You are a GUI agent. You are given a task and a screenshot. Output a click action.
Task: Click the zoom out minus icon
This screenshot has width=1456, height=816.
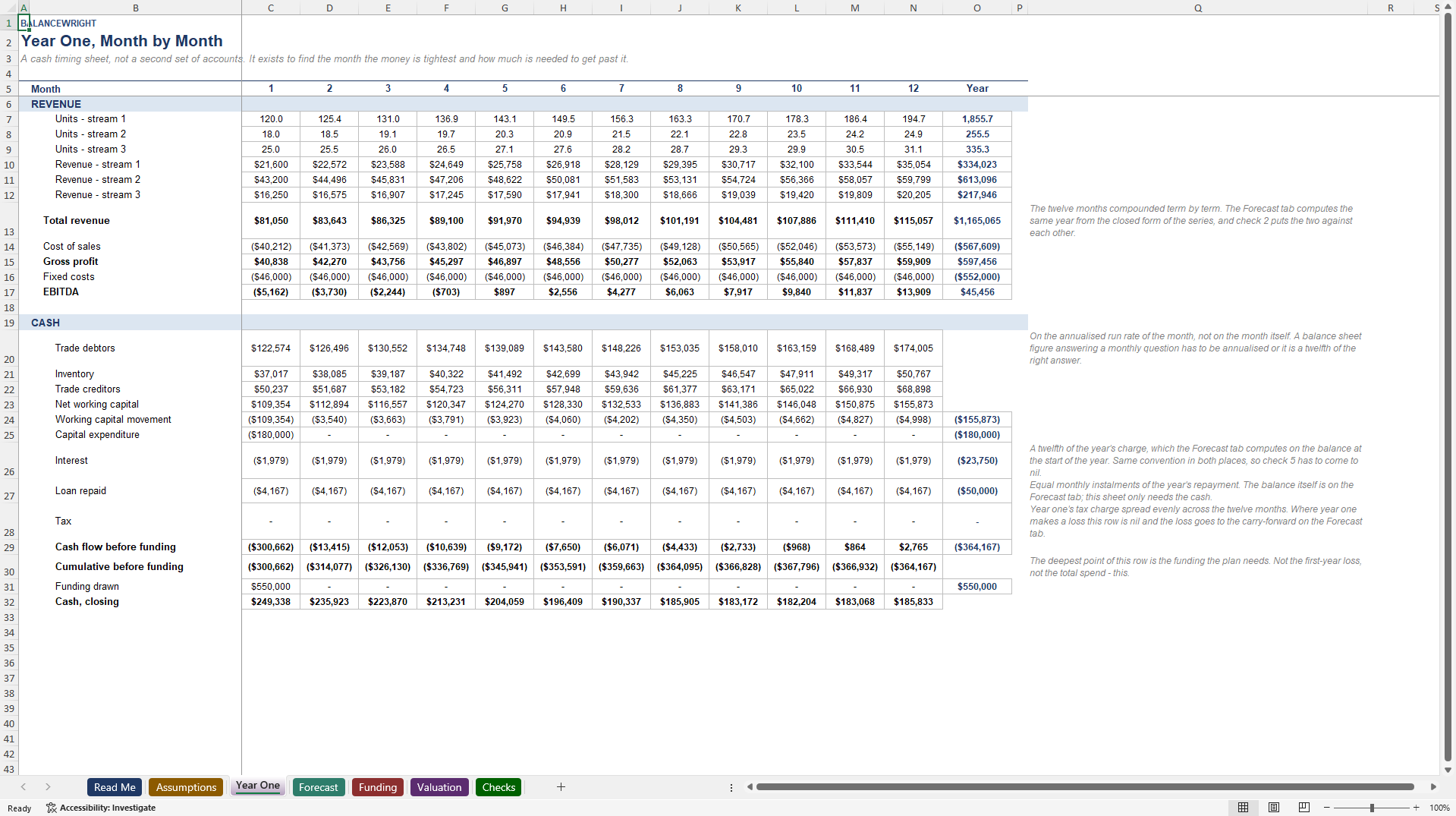pos(1326,808)
